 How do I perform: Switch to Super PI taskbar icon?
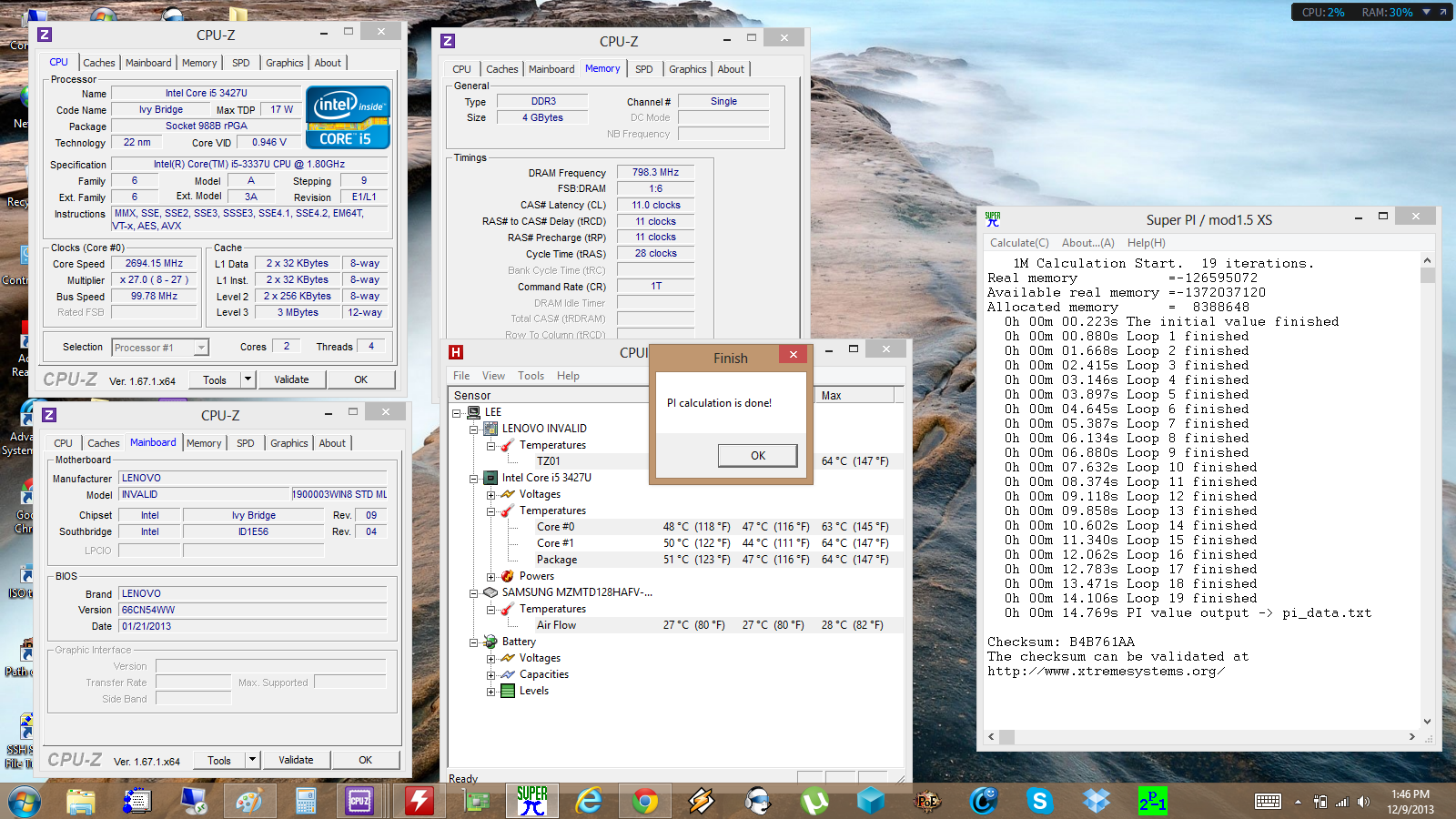click(532, 801)
